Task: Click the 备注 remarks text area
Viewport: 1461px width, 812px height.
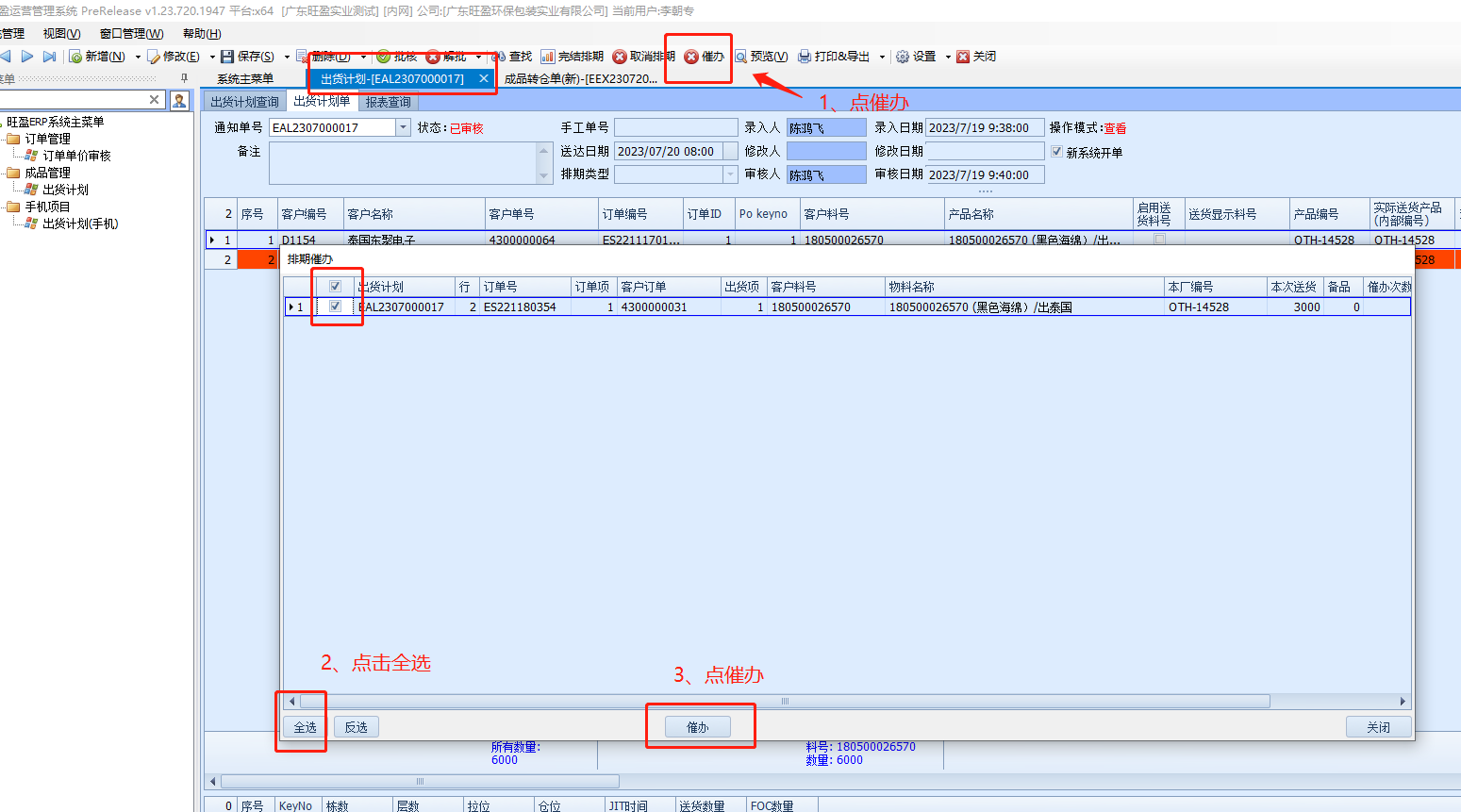Action: [x=404, y=163]
